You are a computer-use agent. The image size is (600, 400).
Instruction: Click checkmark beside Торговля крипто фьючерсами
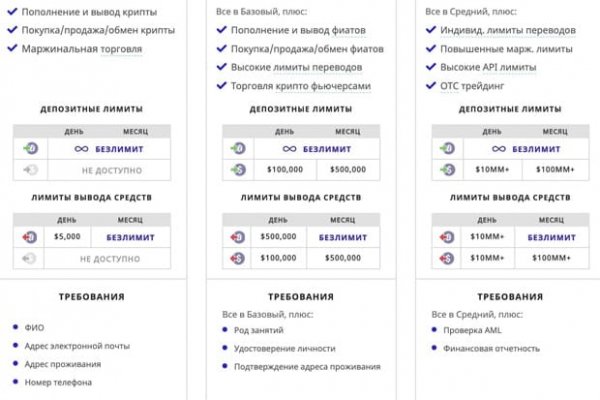click(x=221, y=86)
